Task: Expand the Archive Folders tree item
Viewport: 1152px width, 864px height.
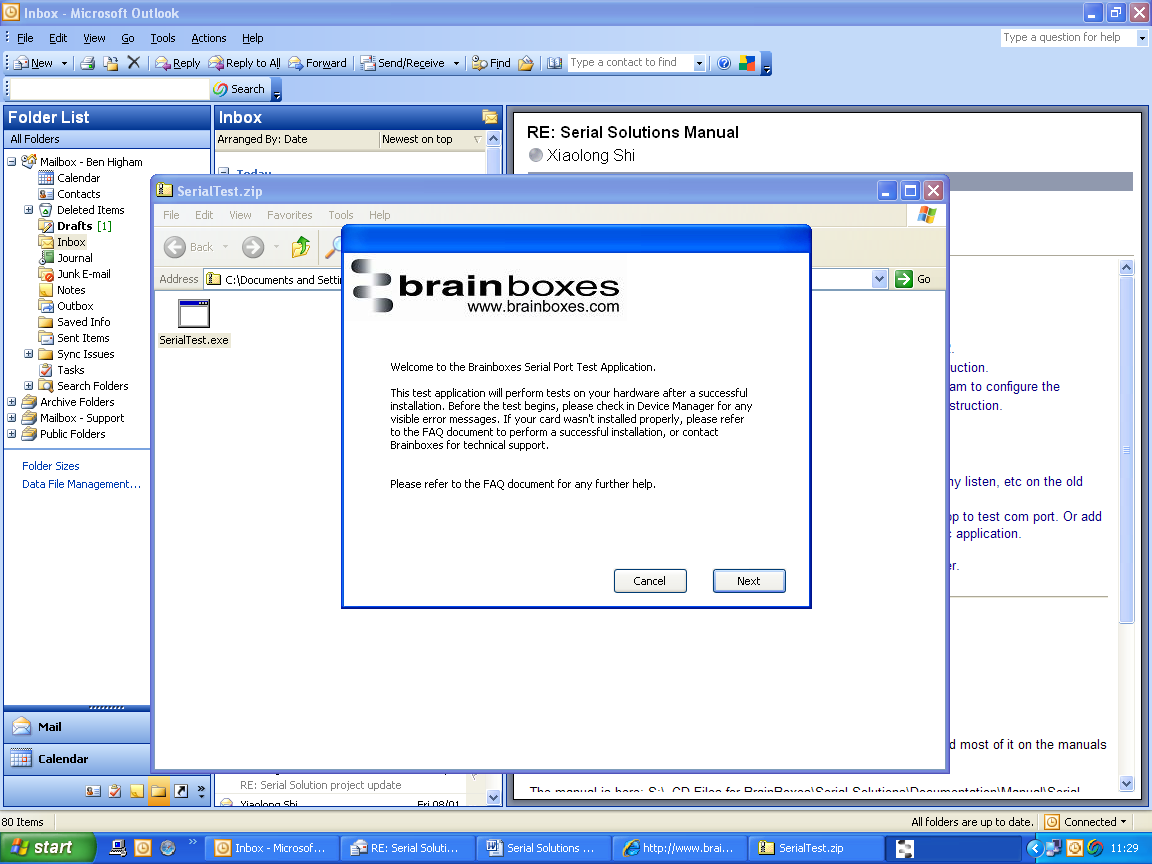Action: pos(10,401)
